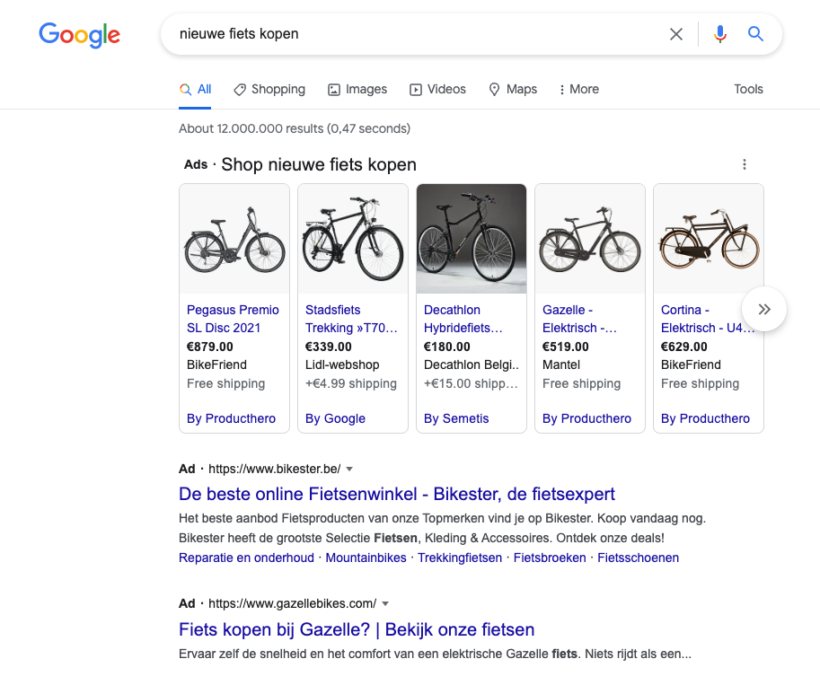The image size is (820, 694).
Task: Submit search with the magnifying glass icon
Action: pos(755,34)
